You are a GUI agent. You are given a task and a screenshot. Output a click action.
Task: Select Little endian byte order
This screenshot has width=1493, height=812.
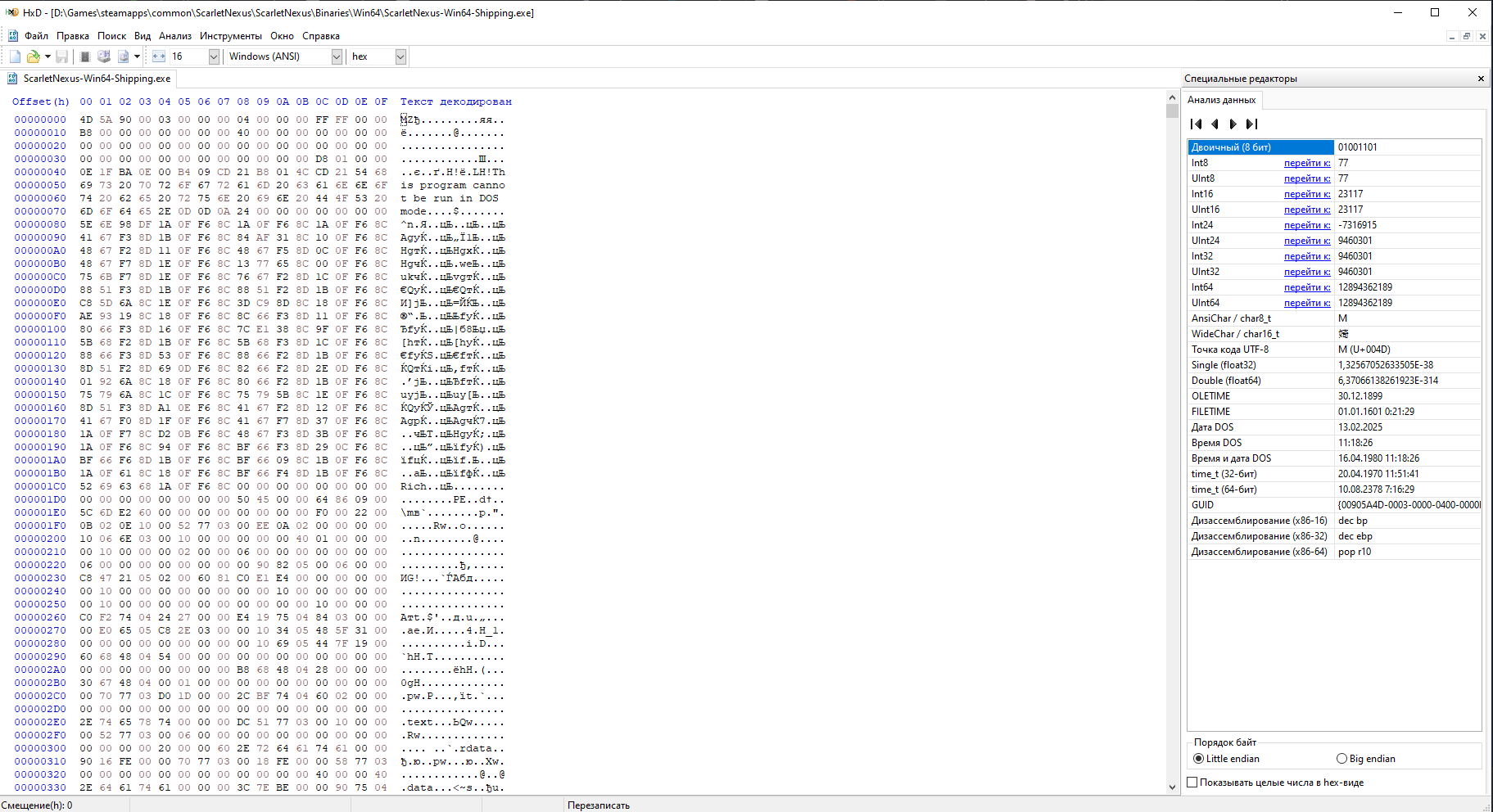(x=1226, y=759)
